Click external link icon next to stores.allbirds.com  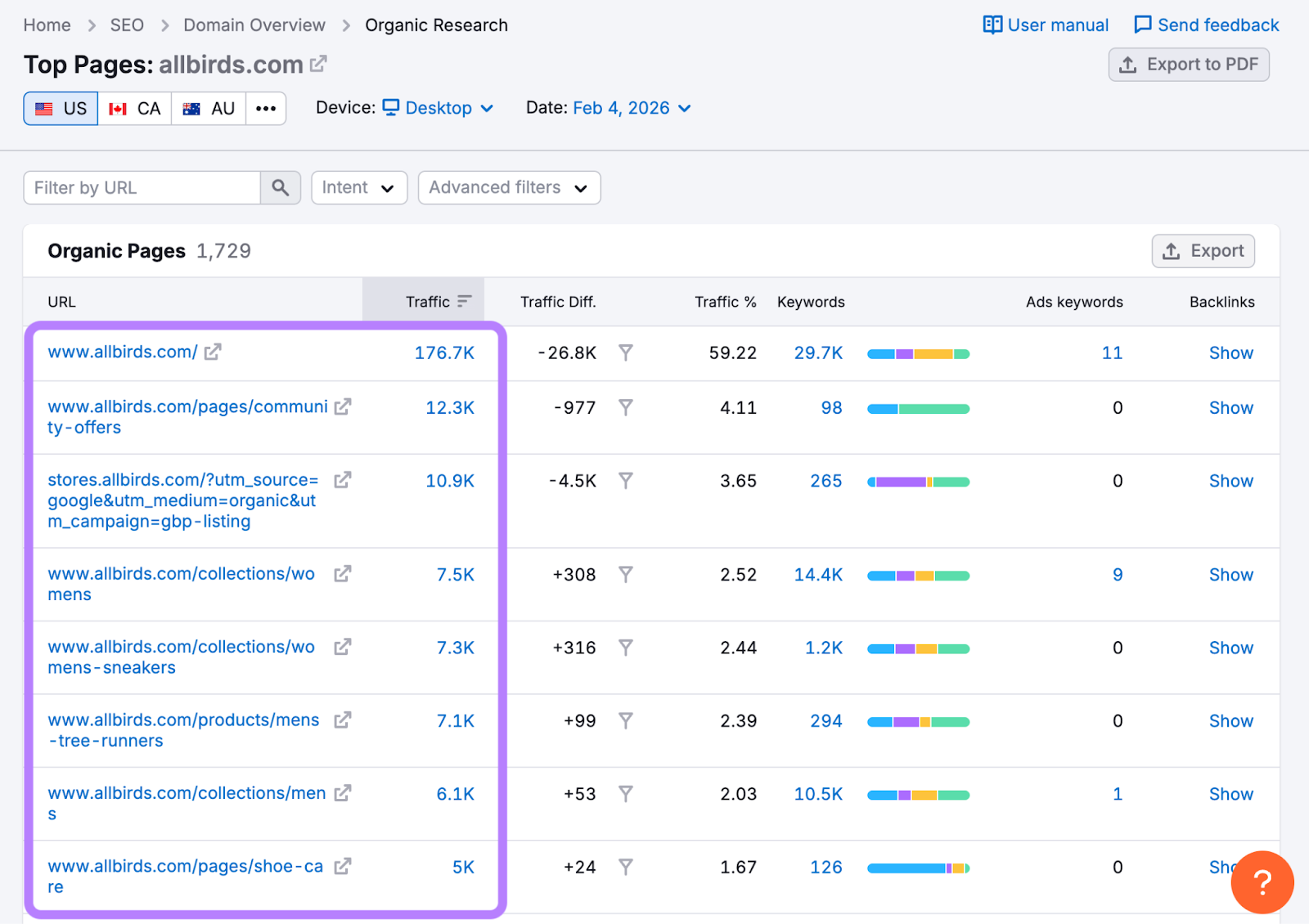[x=343, y=480]
